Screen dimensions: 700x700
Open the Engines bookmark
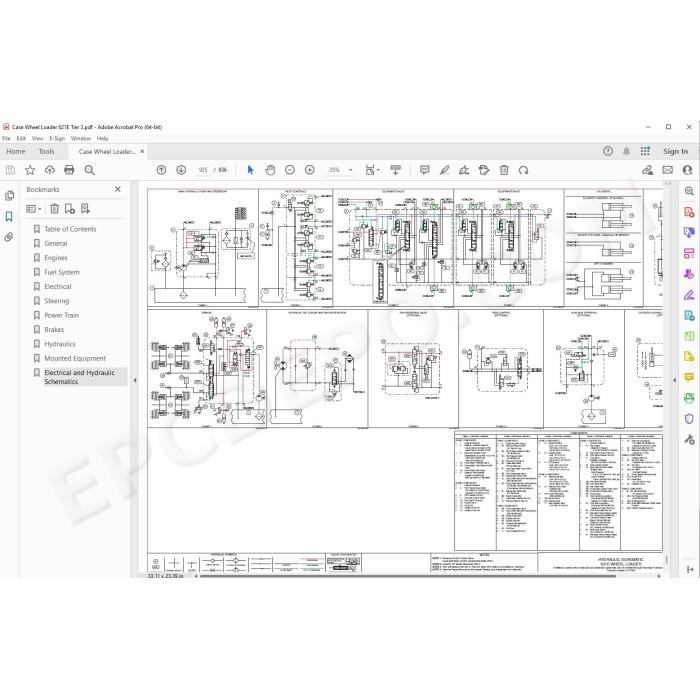(56, 258)
